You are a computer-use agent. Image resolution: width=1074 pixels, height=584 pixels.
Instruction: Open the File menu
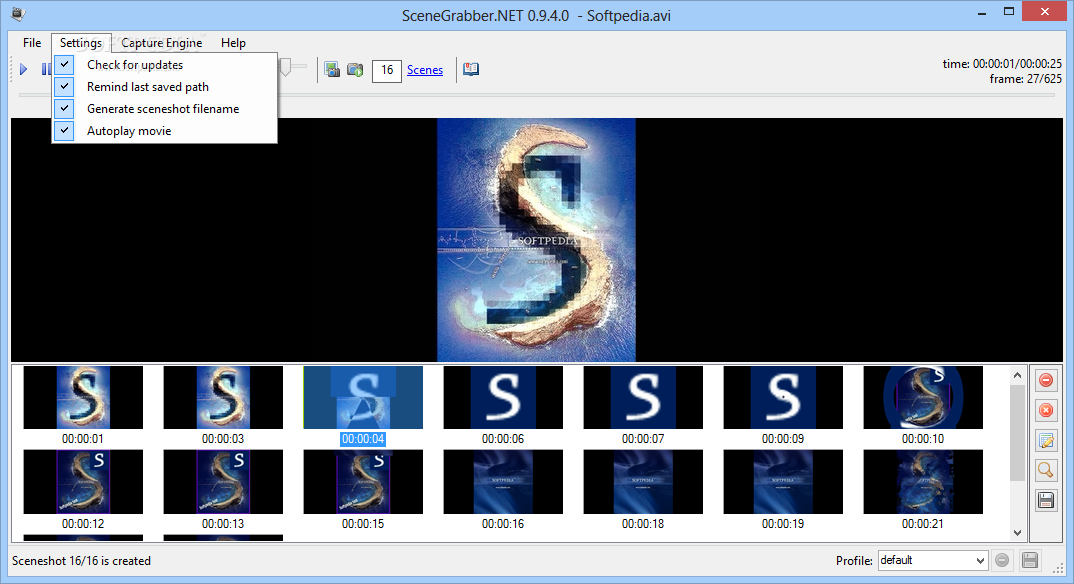[32, 42]
